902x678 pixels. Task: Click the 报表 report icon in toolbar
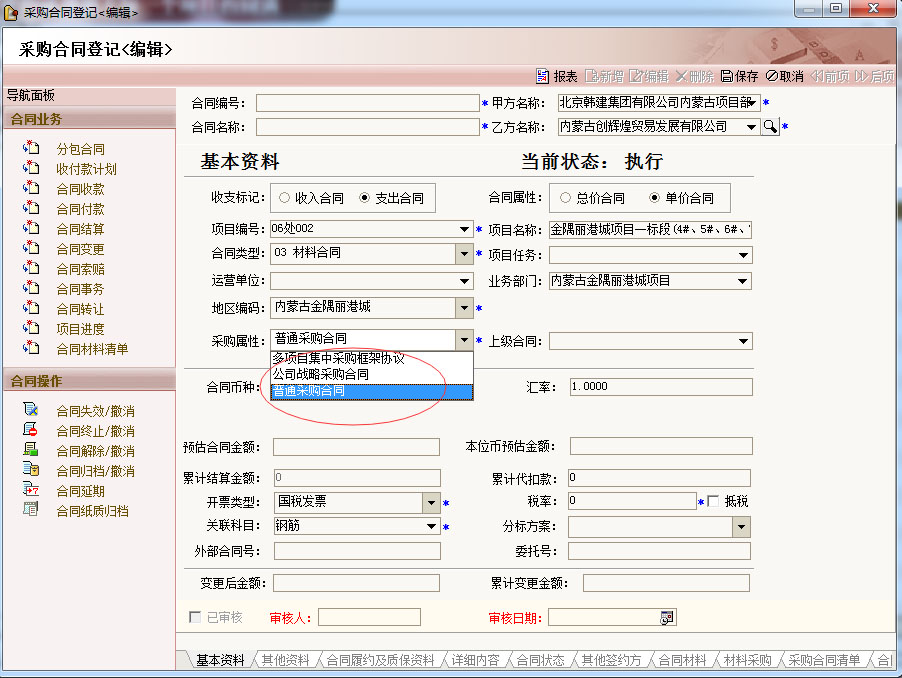tap(542, 76)
